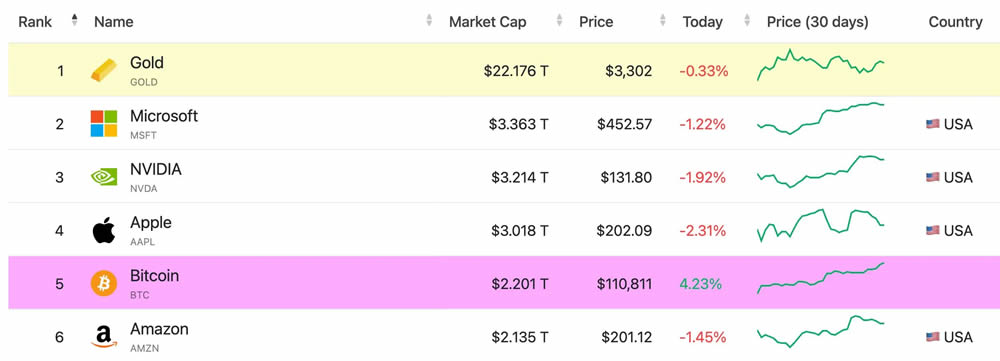Click the Apple logo icon
The height and width of the screenshot is (361, 1000).
(x=104, y=230)
